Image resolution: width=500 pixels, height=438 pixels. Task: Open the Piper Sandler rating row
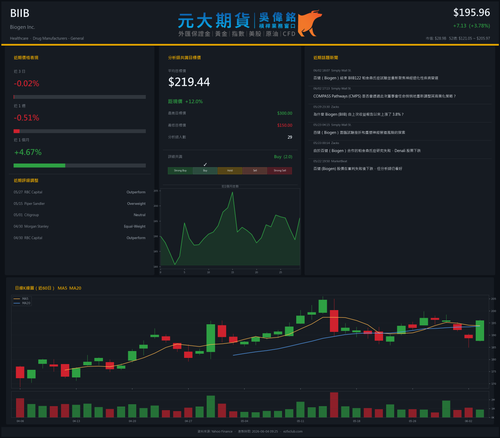80,204
